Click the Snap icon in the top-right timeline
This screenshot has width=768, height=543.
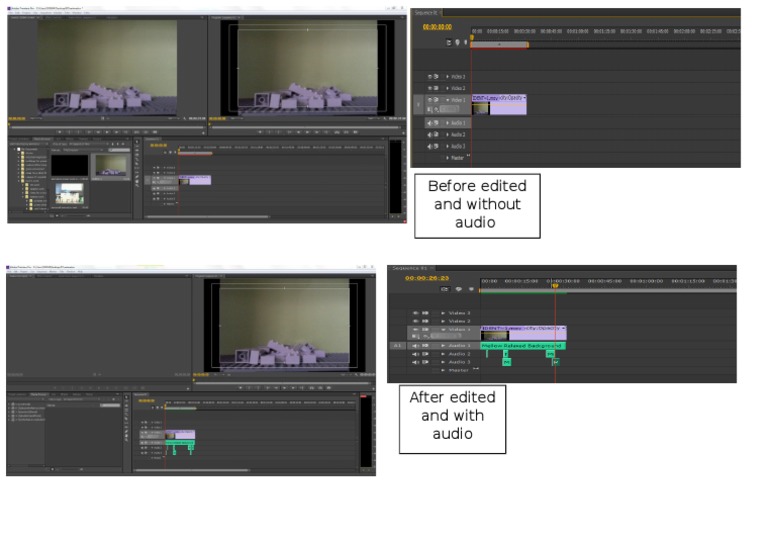[x=449, y=43]
